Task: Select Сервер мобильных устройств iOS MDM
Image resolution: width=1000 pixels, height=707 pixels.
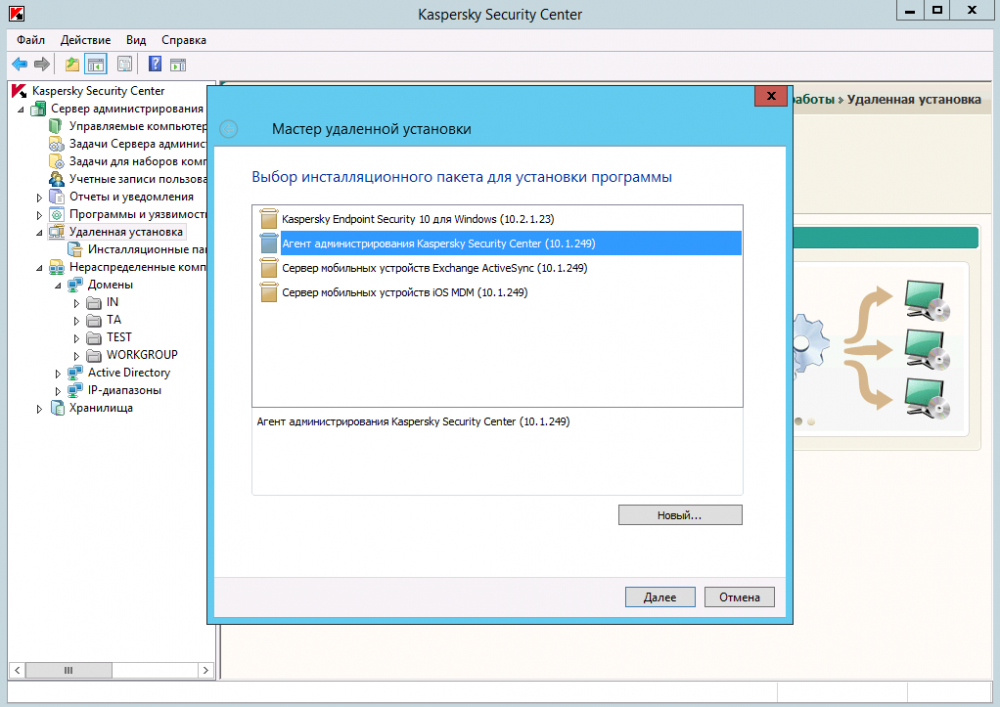Action: 497,293
